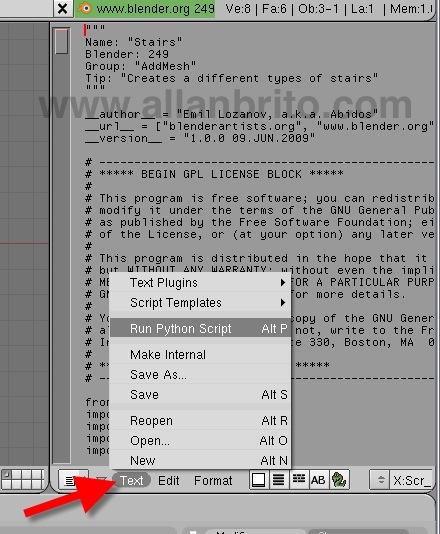Screen dimensions: 440x534
Task: Select Reopen from Text menu
Action: tap(200, 421)
